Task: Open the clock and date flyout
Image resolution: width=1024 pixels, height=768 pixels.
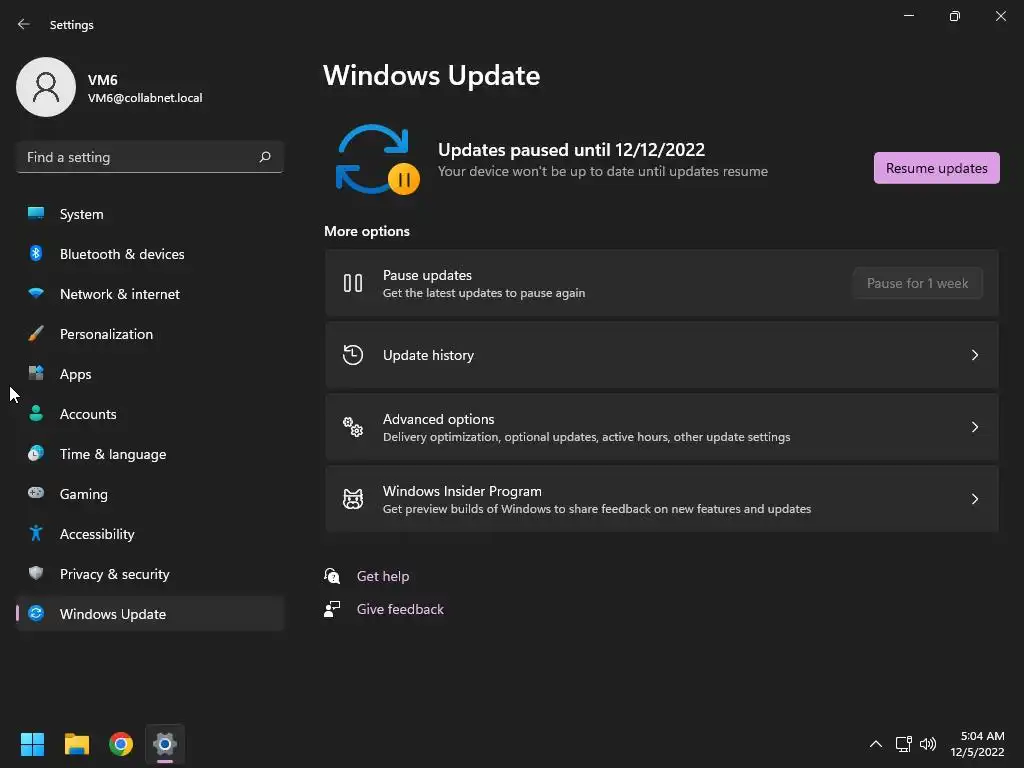Action: coord(977,744)
